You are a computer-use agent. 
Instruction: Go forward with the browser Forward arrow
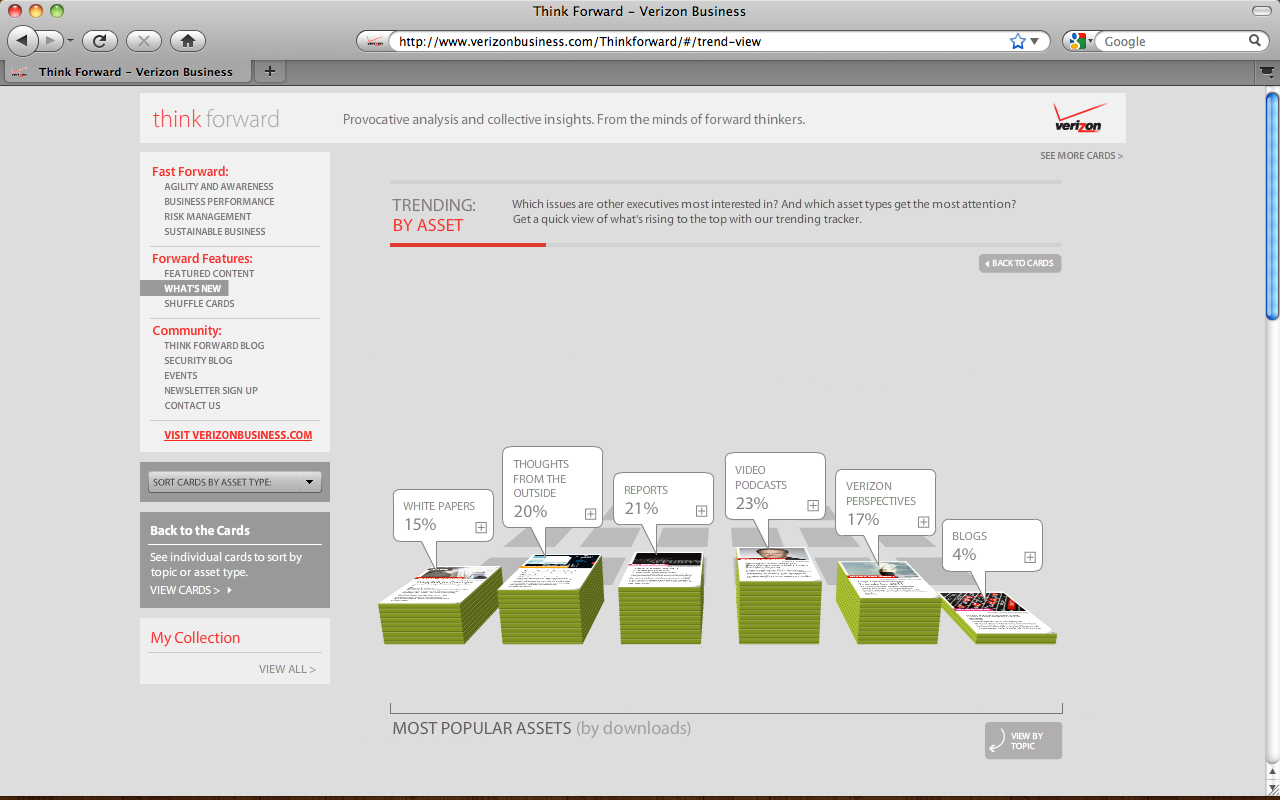pyautogui.click(x=51, y=41)
